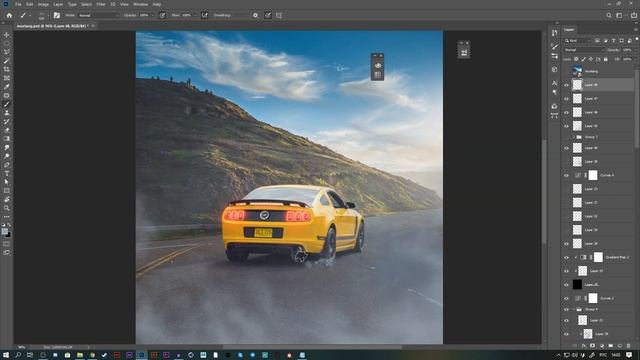Open the symmetry paint options icon
This screenshot has height=360, width=640.
pyautogui.click(x=279, y=15)
